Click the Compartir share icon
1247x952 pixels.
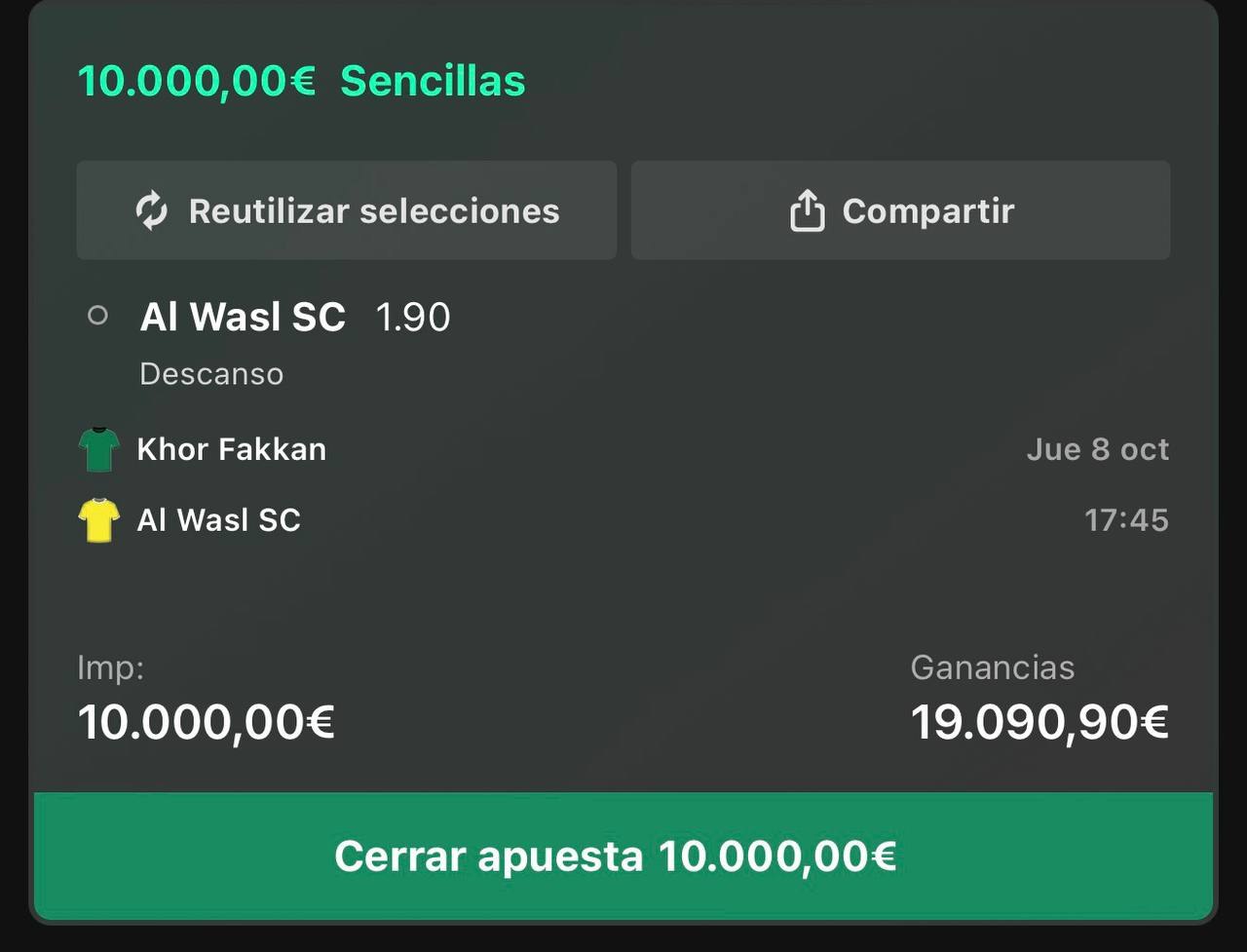[x=807, y=210]
